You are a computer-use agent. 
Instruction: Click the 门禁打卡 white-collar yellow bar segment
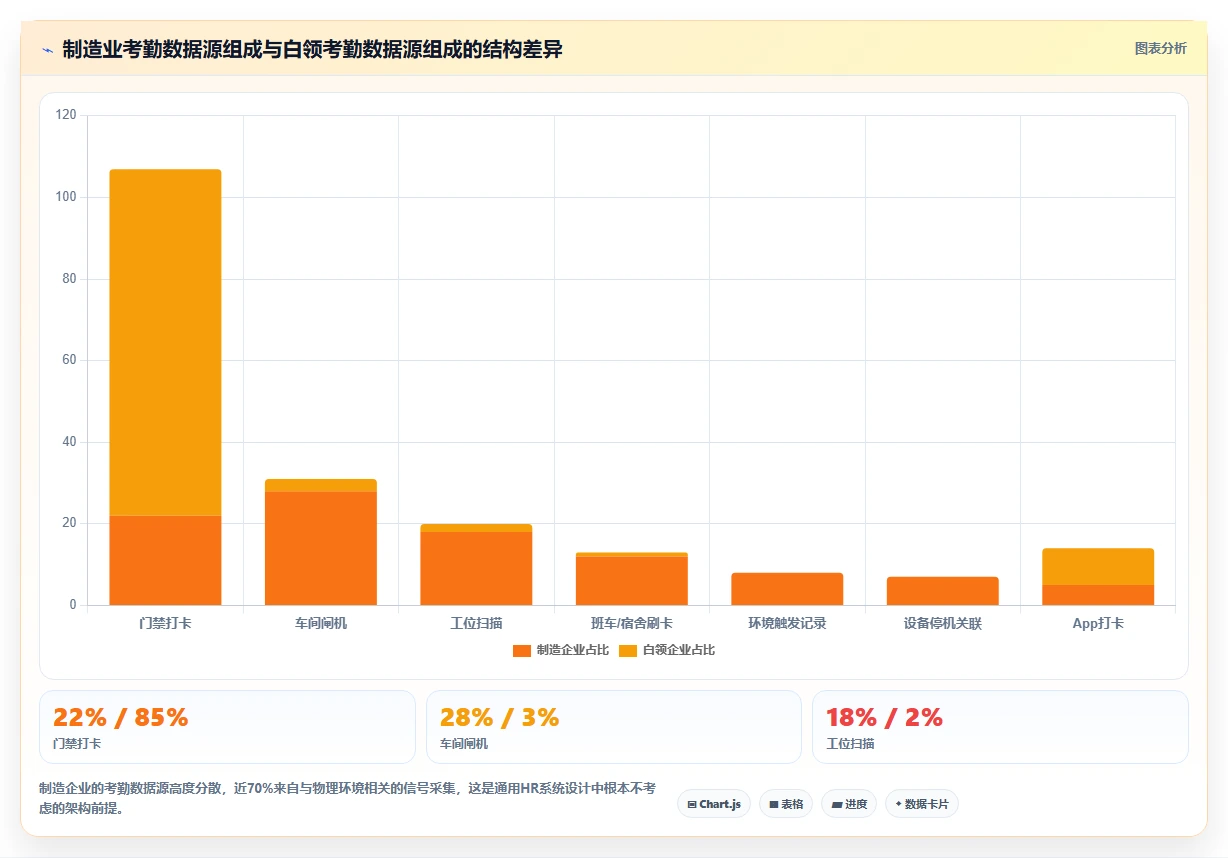[x=165, y=342]
